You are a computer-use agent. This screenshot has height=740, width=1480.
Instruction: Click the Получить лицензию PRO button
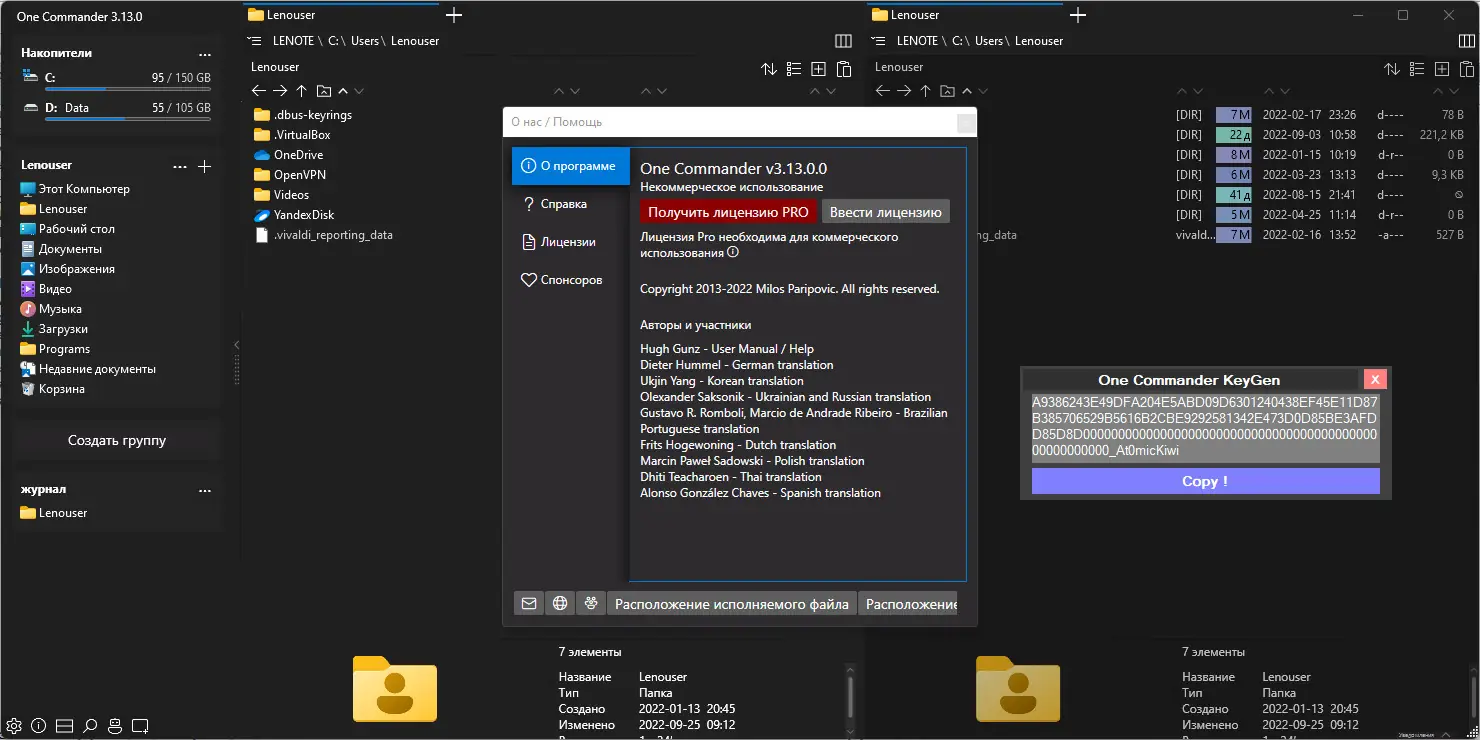point(727,211)
